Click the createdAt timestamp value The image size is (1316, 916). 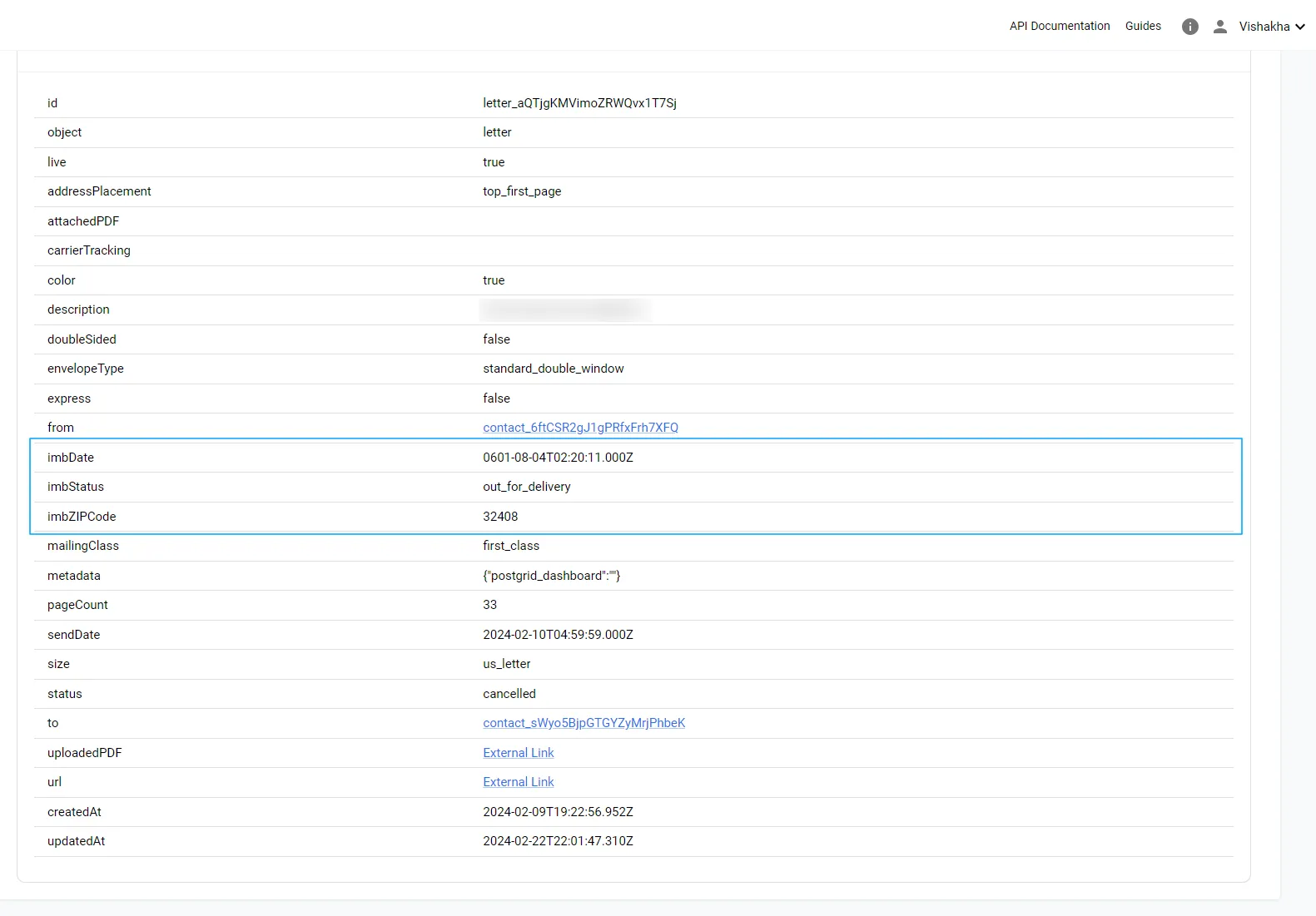pos(558,812)
